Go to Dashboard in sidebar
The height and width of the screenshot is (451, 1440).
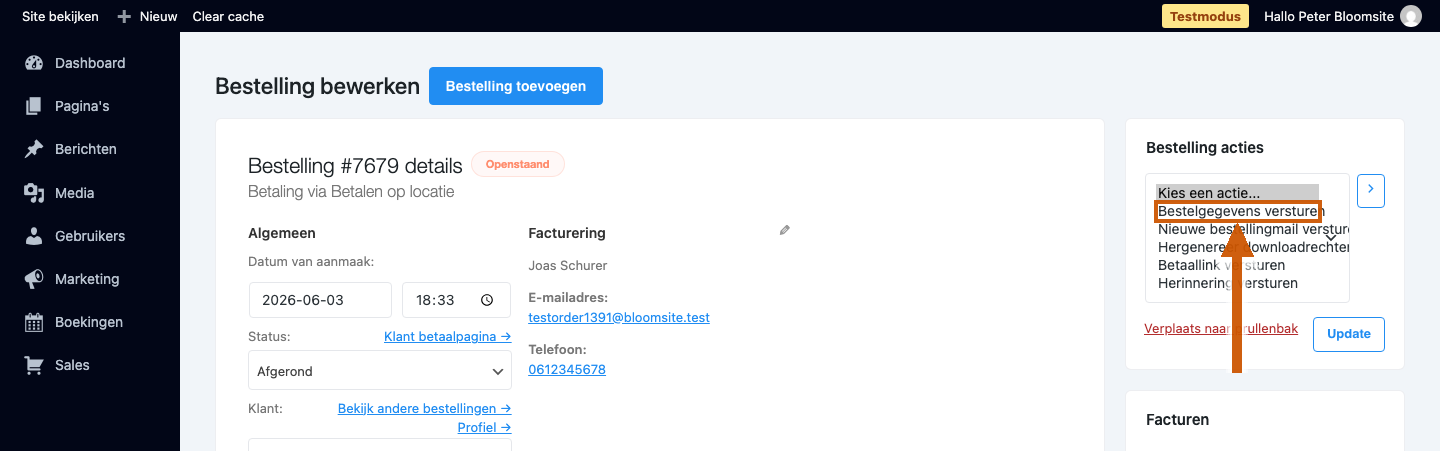coord(90,63)
